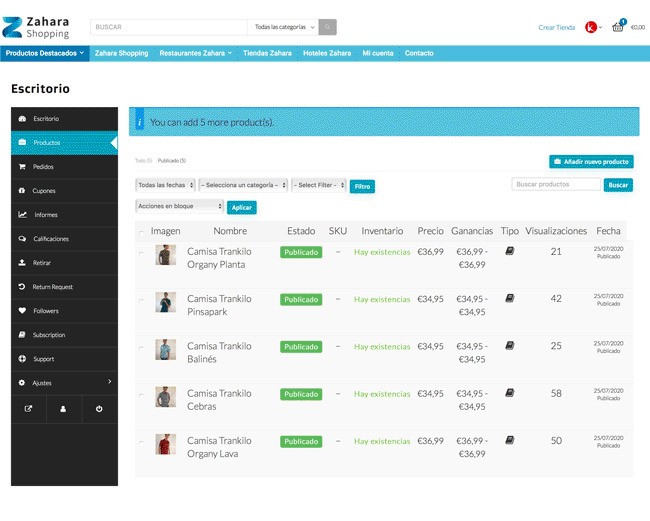Click the shopping cart basket icon
650x521 pixels.
[x=618, y=27]
